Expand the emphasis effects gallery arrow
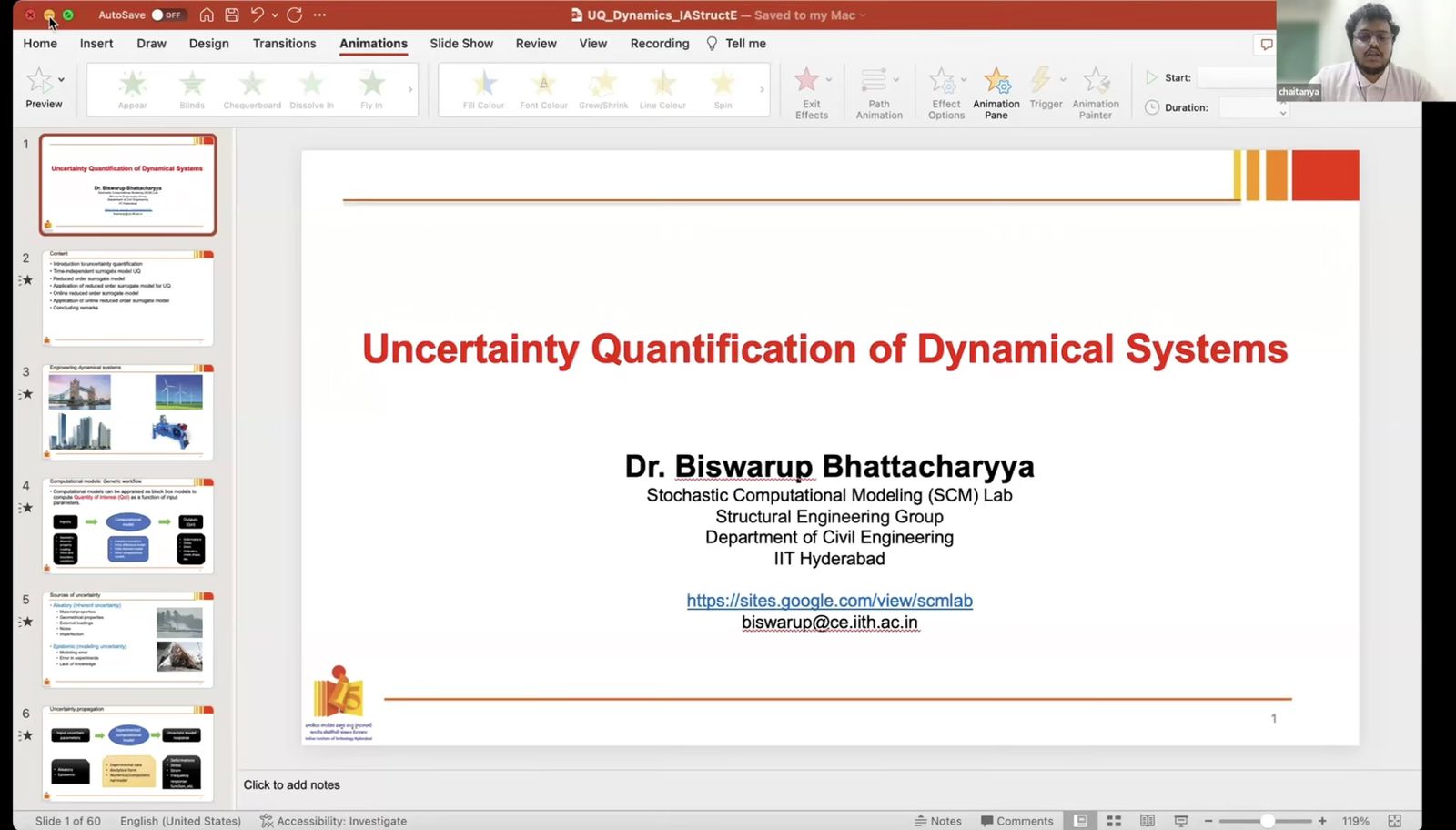Viewport: 1456px width, 830px height. pos(762,89)
